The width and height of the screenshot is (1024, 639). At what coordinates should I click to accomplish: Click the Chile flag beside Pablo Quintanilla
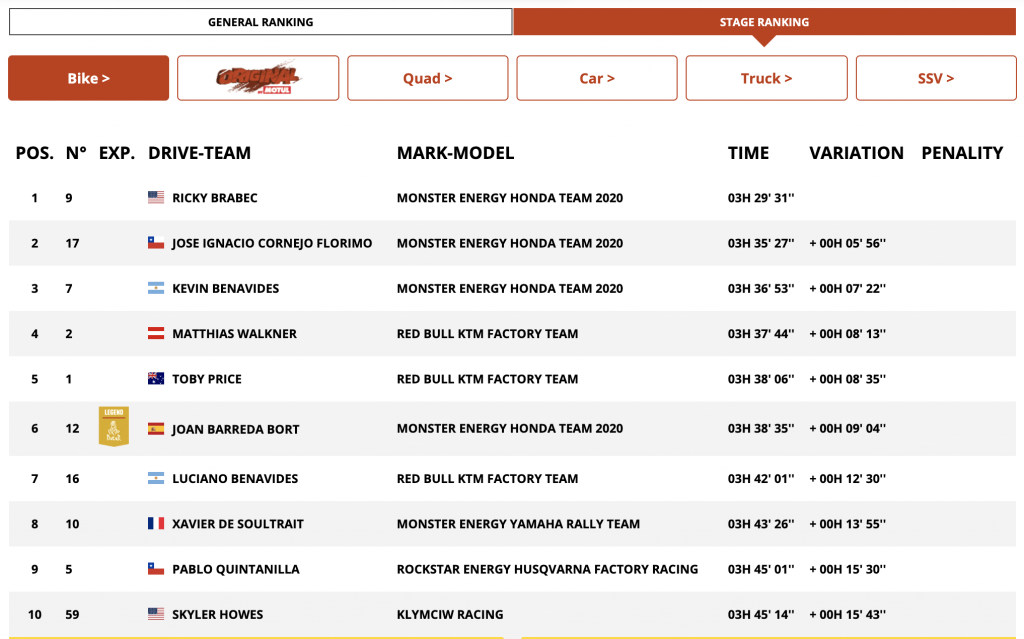156,569
